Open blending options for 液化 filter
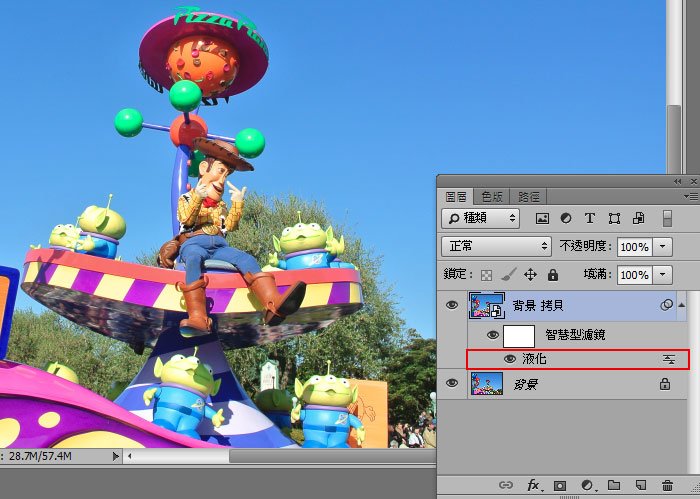This screenshot has width=700, height=499. (669, 359)
